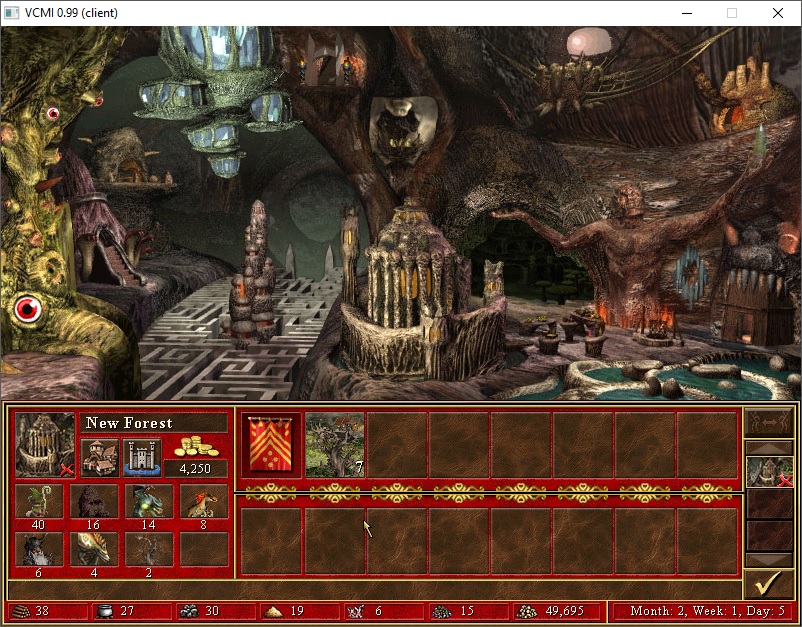The height and width of the screenshot is (627, 802).
Task: Click the stacked mushroom tower in maze
Action: [x=254, y=276]
